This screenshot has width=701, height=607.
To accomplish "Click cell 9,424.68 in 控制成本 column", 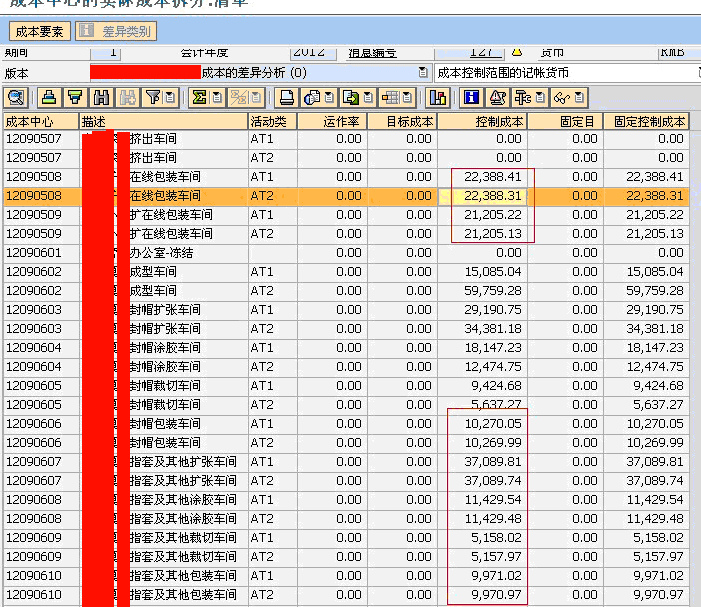I will click(483, 386).
